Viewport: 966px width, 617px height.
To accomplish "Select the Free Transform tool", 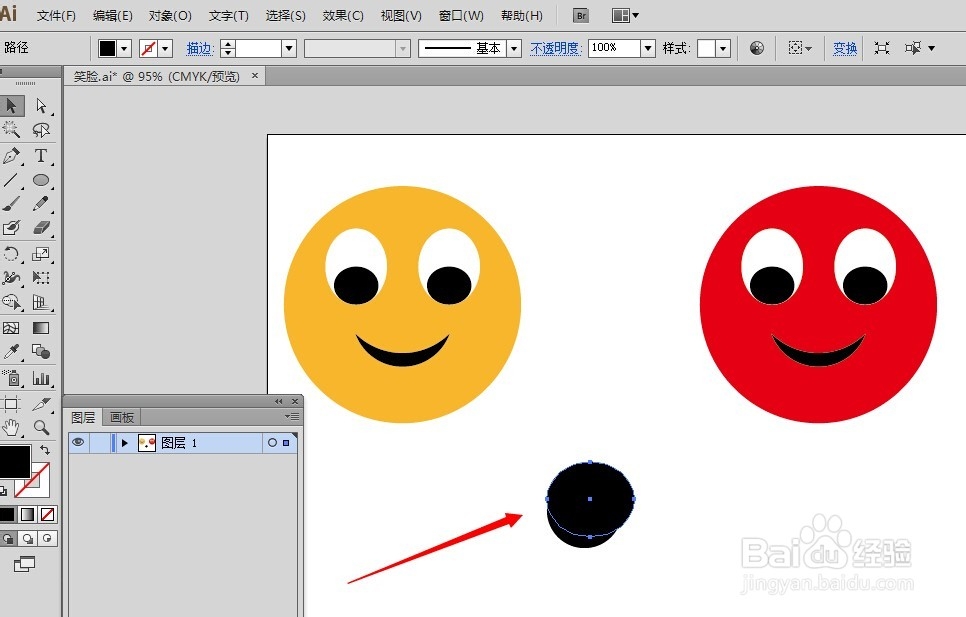I will (41, 278).
